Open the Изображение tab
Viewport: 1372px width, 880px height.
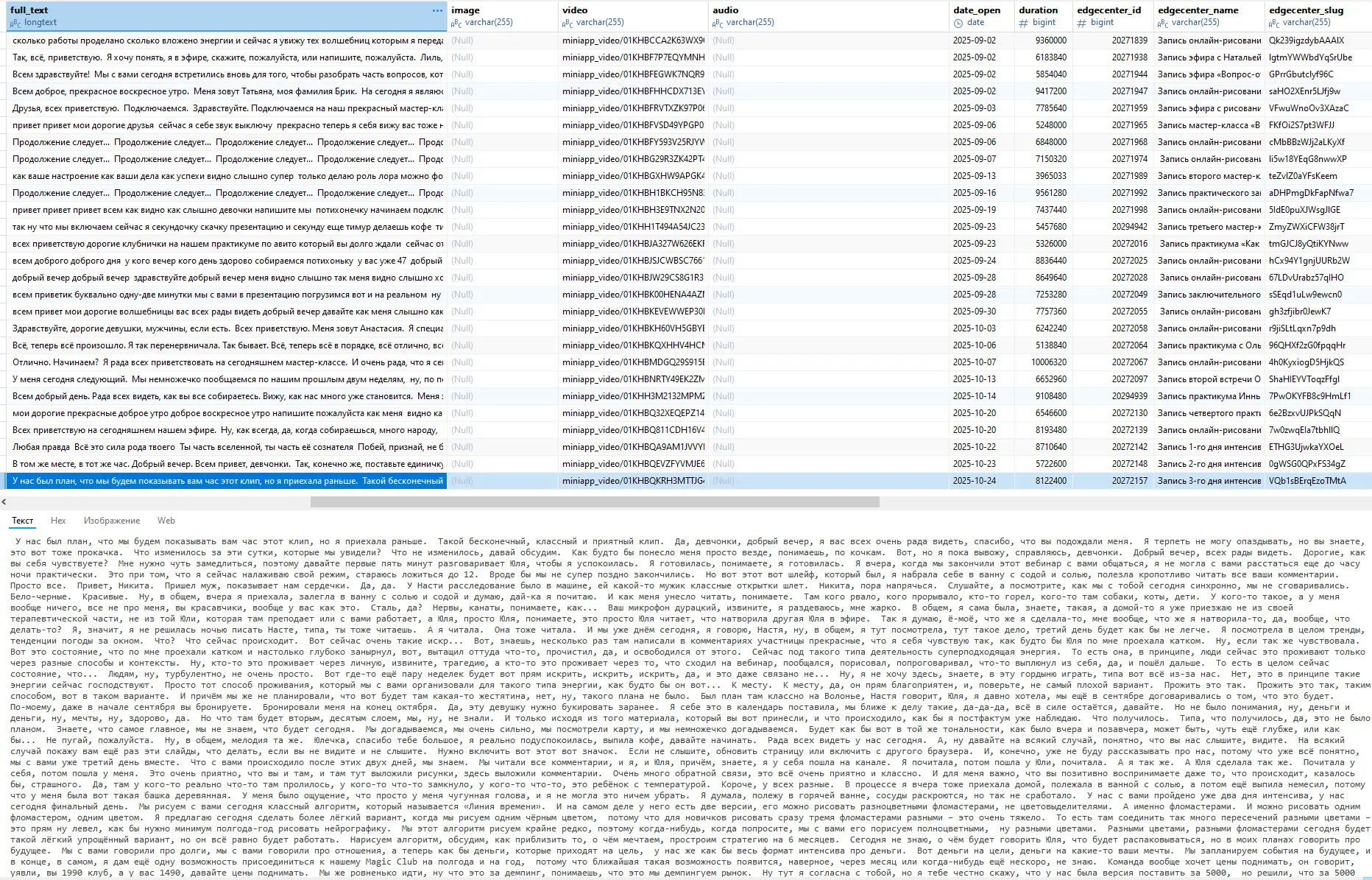(x=112, y=521)
